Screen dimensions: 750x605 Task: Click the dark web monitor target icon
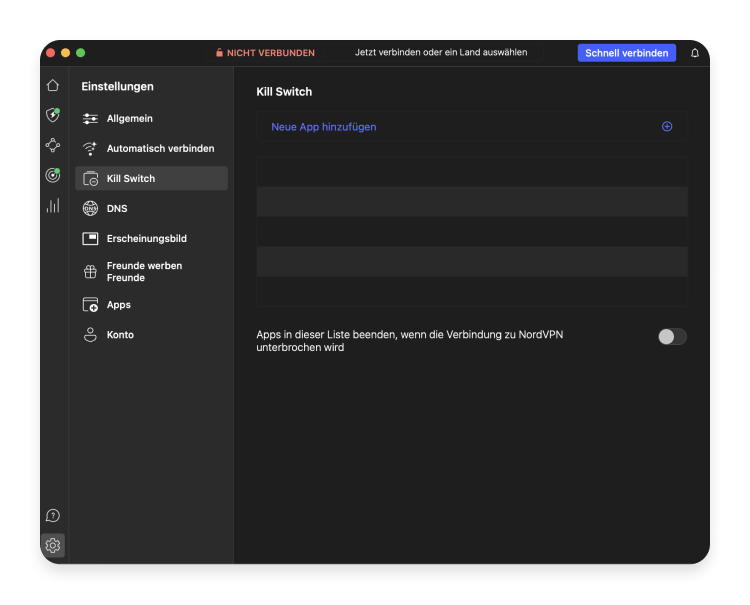point(53,175)
